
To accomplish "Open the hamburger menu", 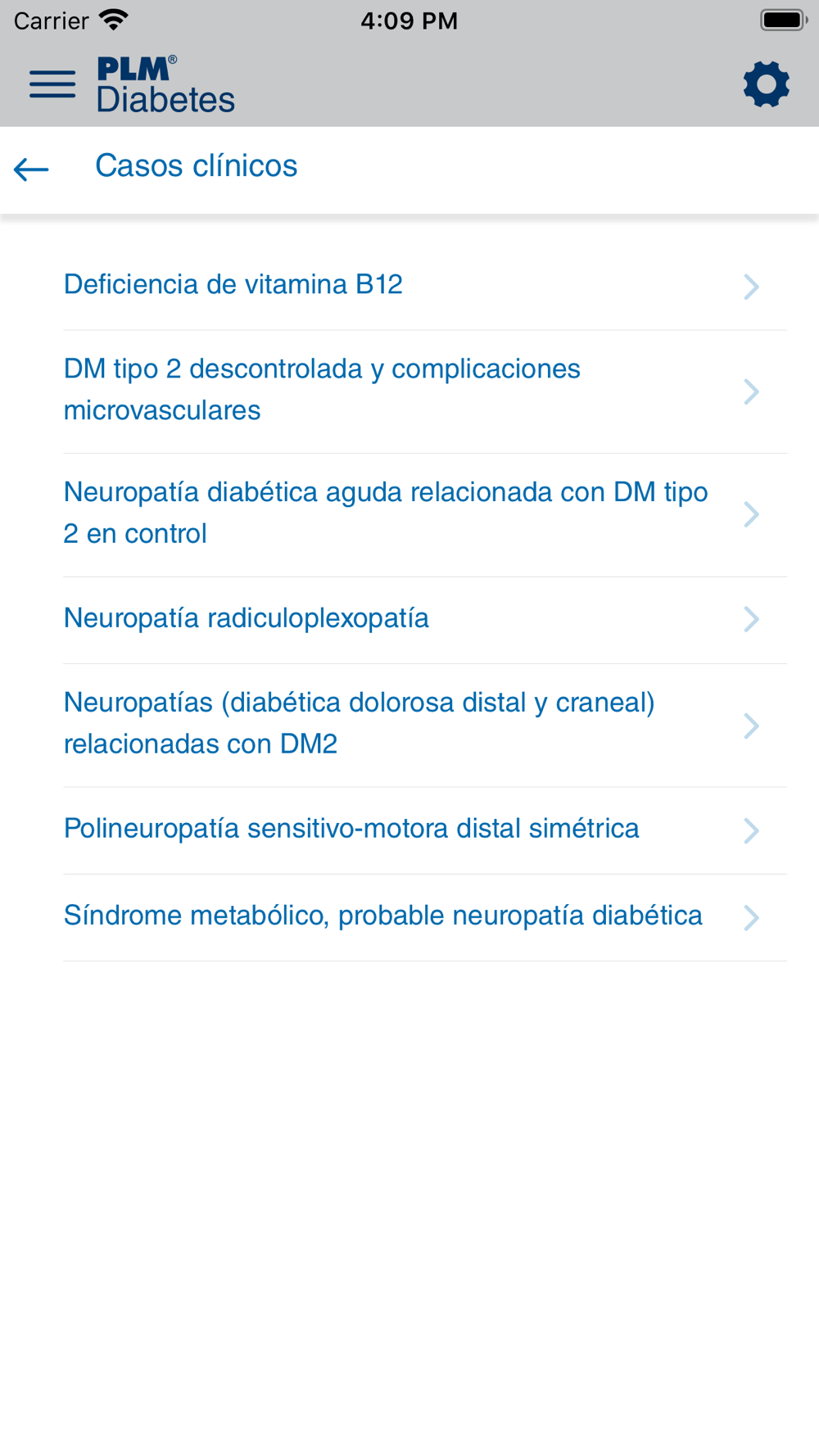I will click(52, 84).
